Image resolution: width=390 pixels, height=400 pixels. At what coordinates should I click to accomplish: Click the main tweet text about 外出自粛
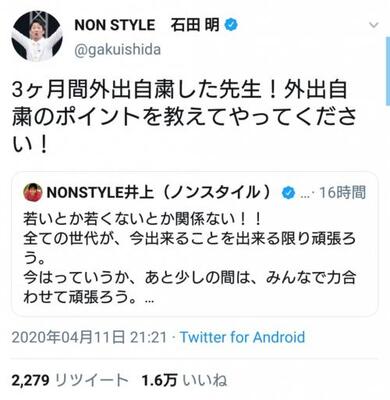[184, 117]
